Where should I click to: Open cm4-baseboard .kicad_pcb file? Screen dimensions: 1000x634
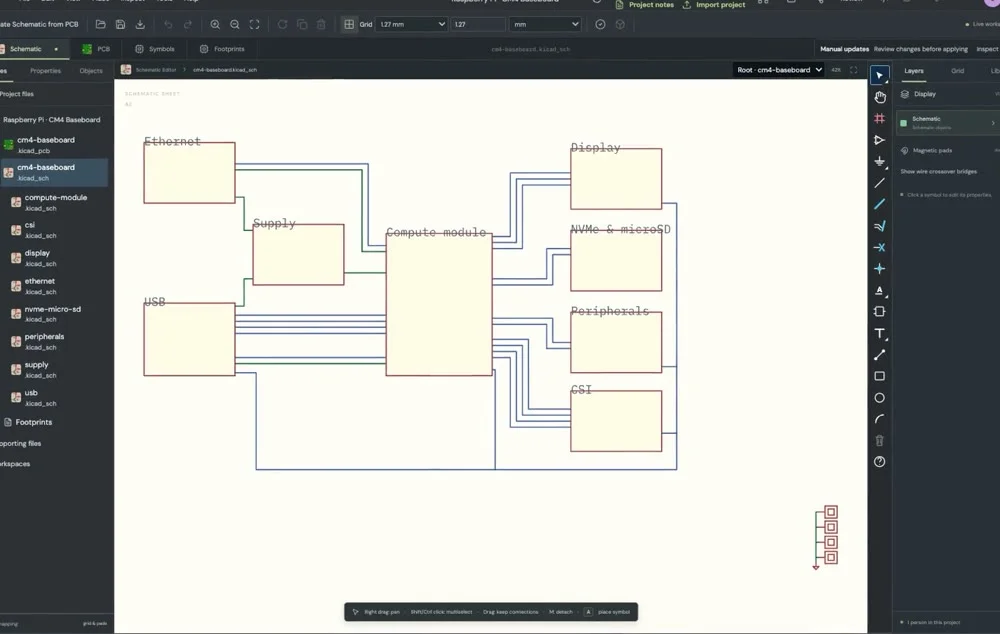point(45,145)
